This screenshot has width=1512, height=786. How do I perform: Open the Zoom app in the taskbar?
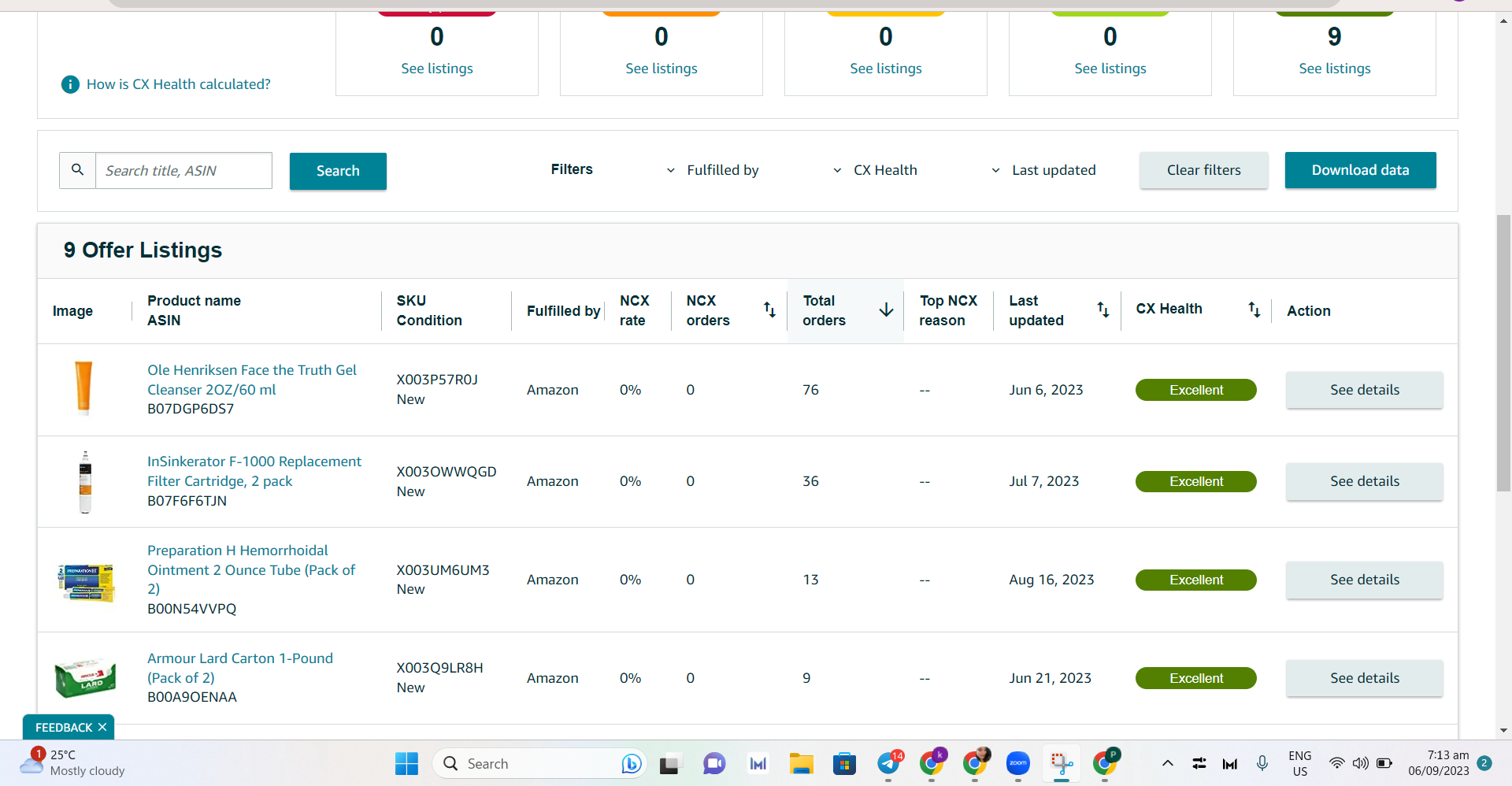click(x=1018, y=763)
